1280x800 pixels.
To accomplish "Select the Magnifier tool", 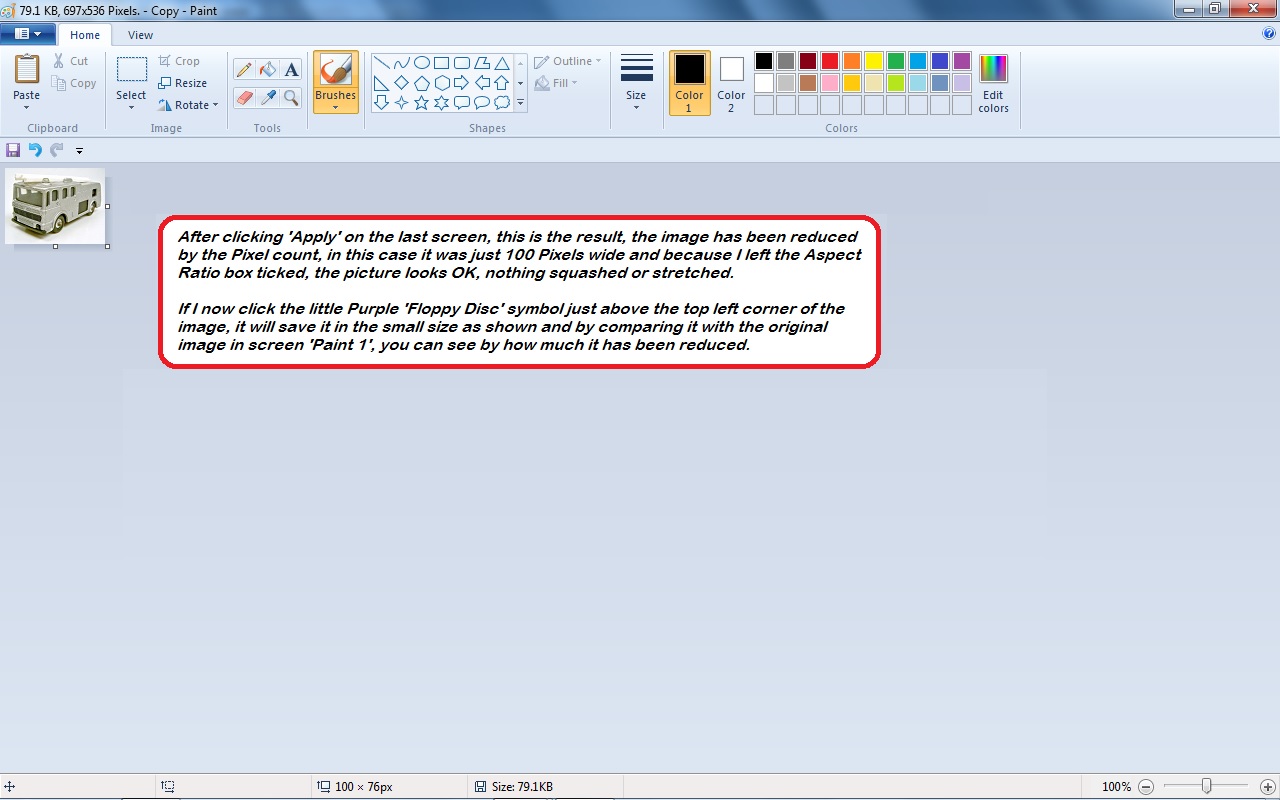I will click(x=291, y=97).
